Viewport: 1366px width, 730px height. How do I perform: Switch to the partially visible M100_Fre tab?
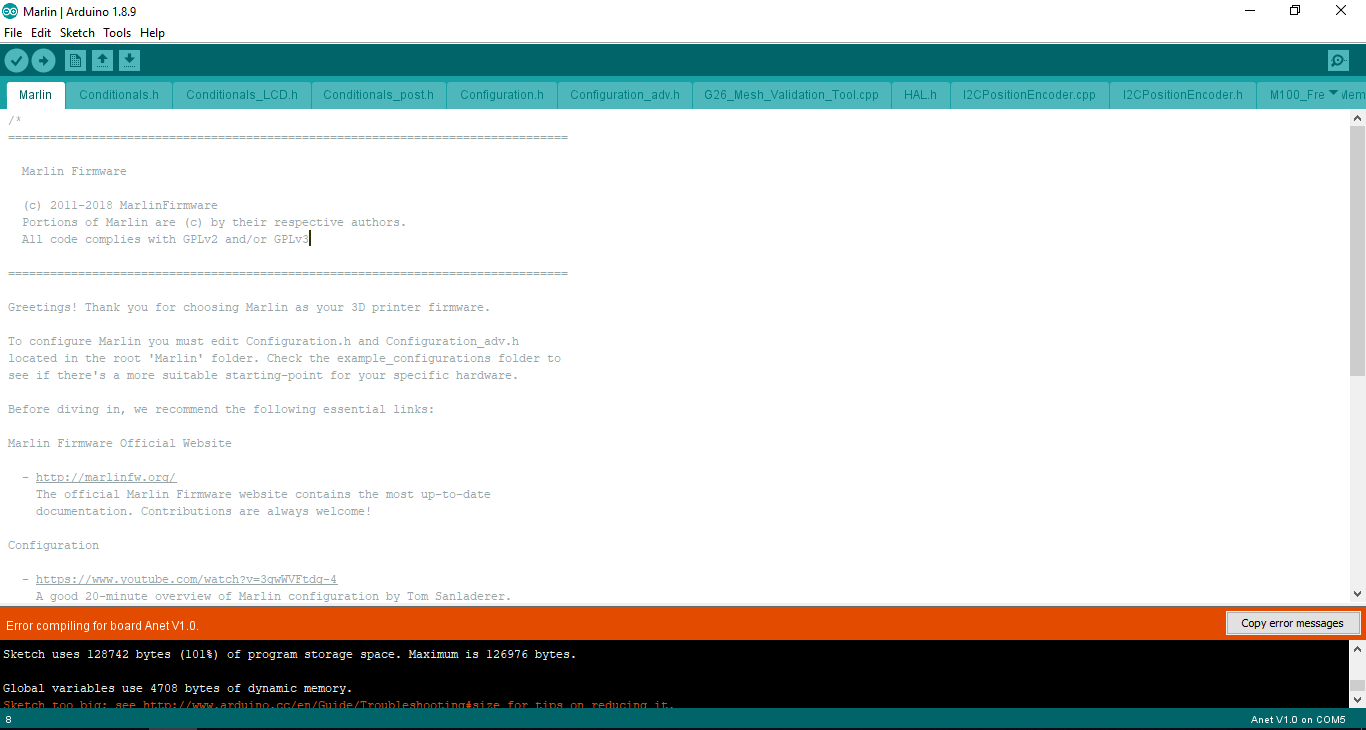1297,95
